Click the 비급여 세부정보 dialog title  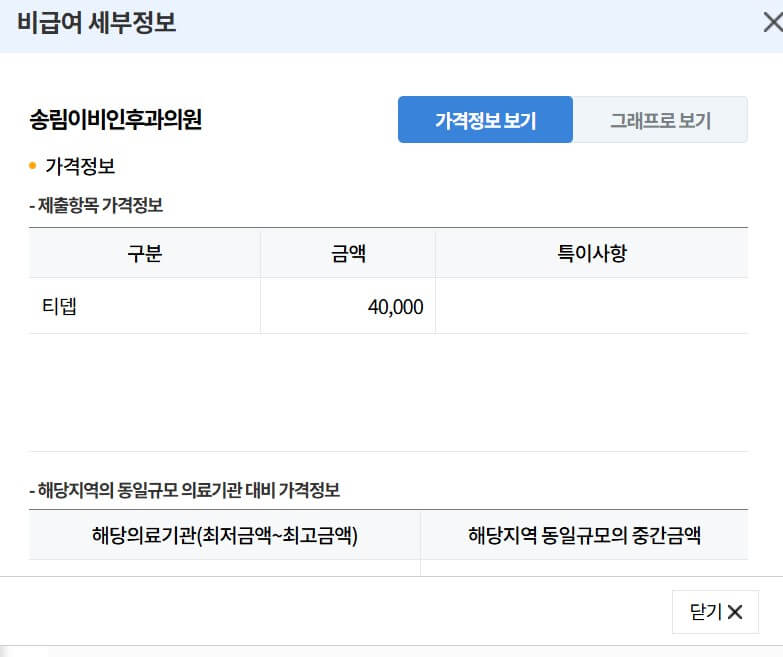[x=97, y=23]
